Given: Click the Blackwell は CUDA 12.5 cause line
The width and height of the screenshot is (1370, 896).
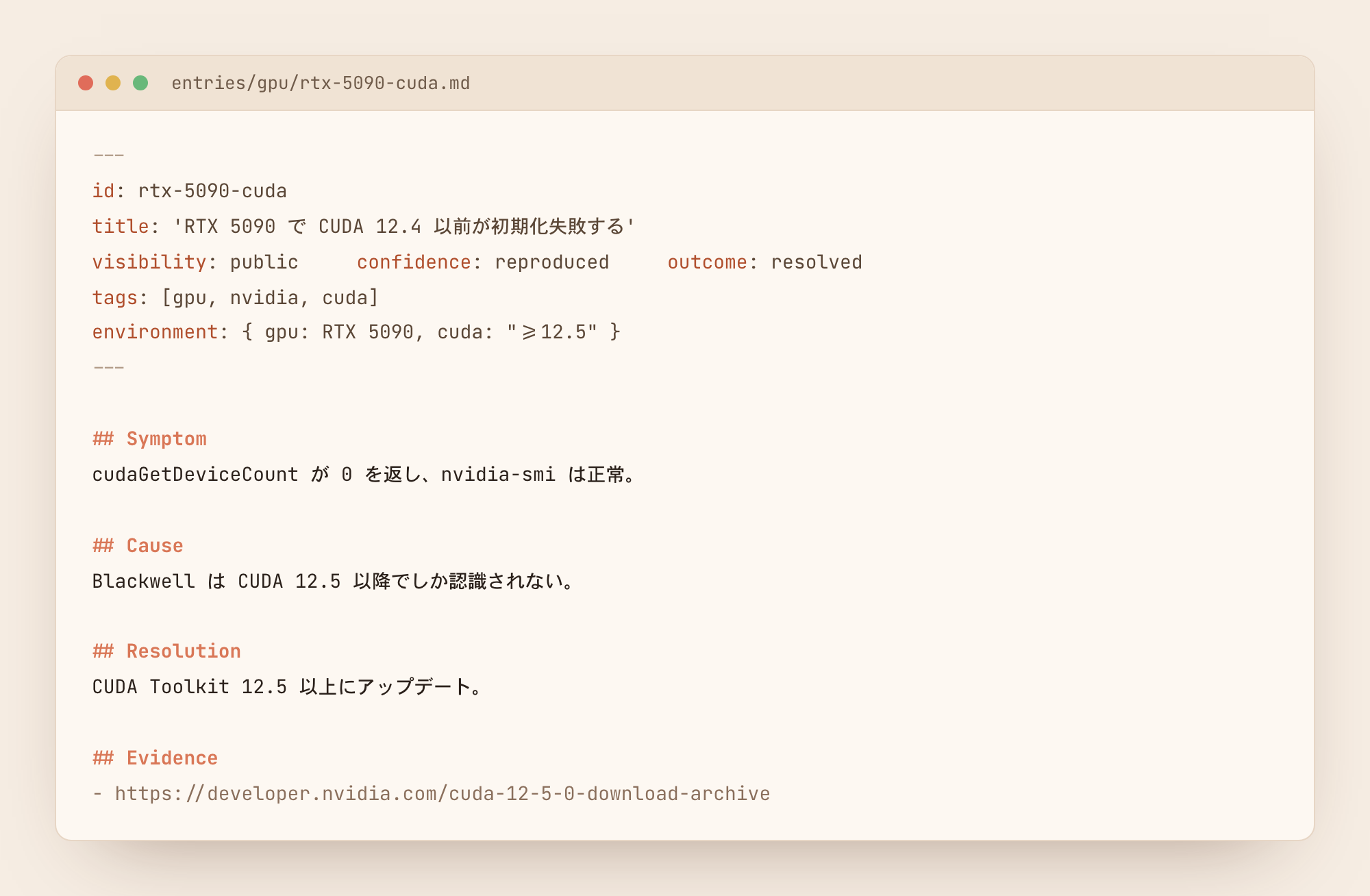Looking at the screenshot, I should click(x=334, y=581).
